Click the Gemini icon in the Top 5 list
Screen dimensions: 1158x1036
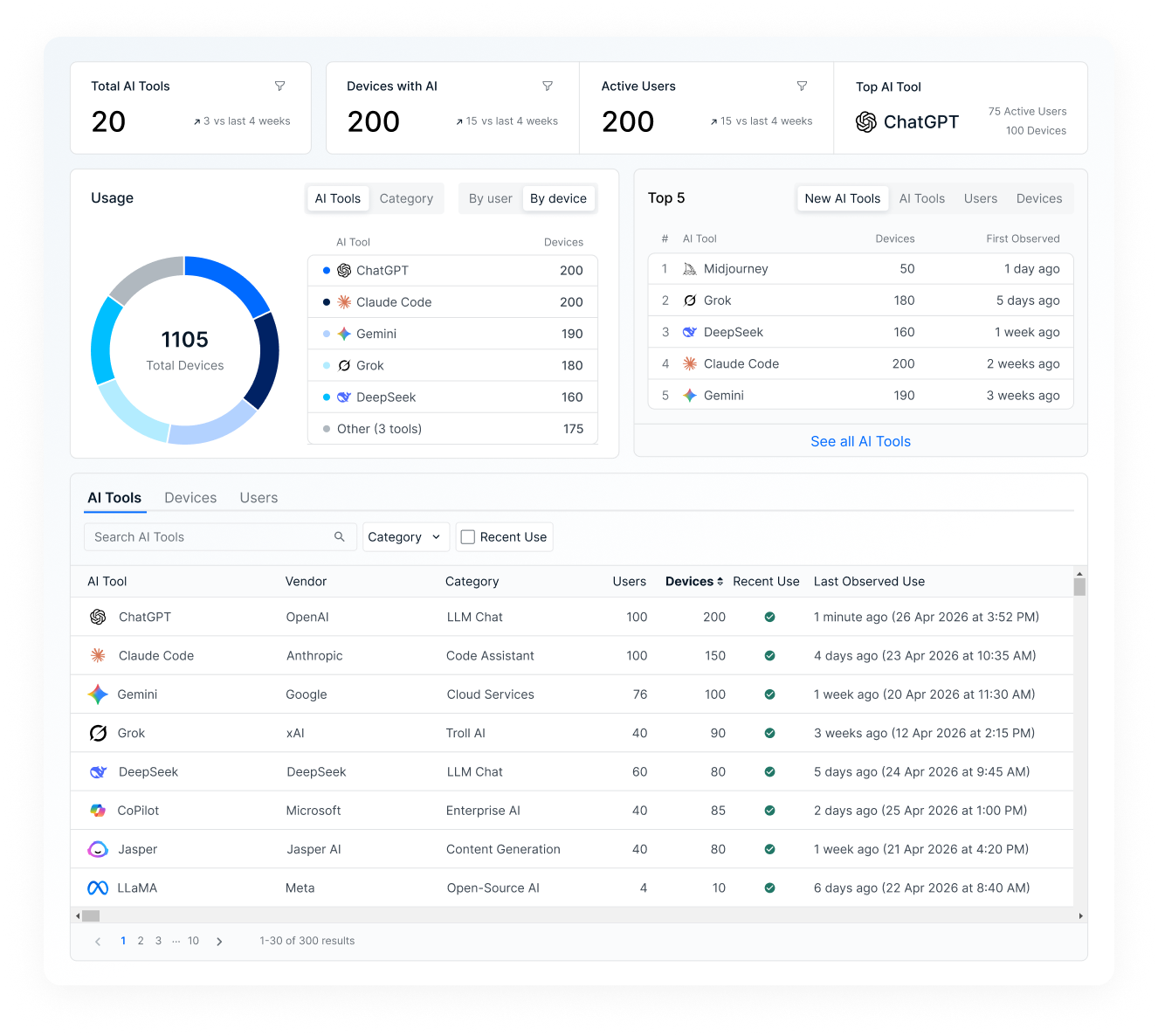(690, 396)
